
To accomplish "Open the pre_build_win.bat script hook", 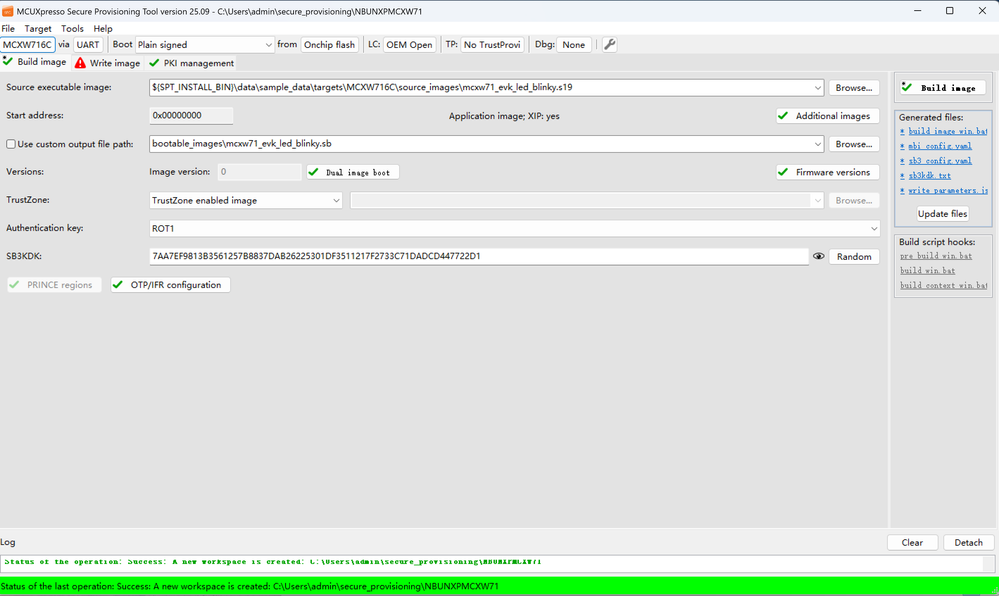I will [936, 256].
